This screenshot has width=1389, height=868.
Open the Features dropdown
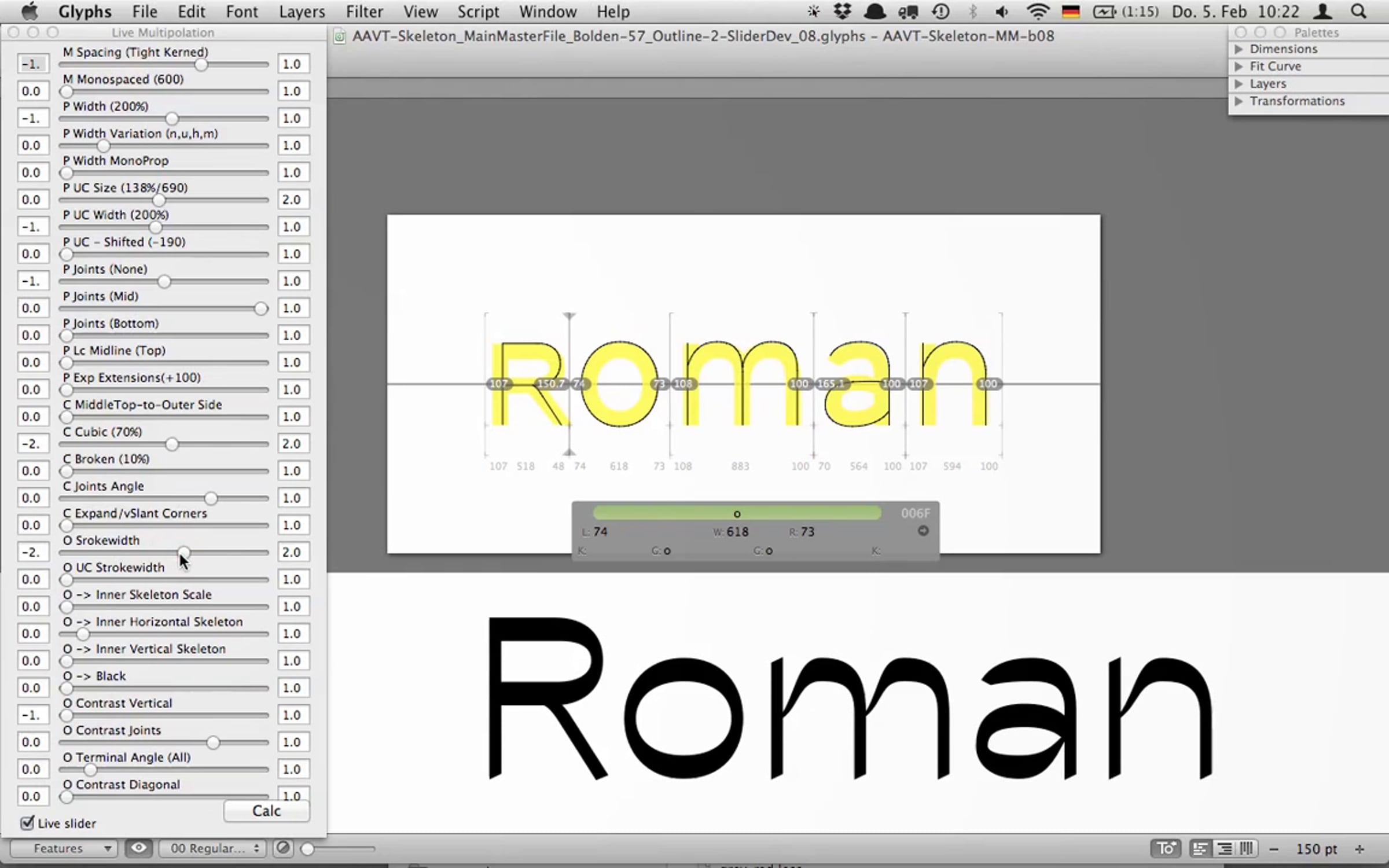point(63,848)
